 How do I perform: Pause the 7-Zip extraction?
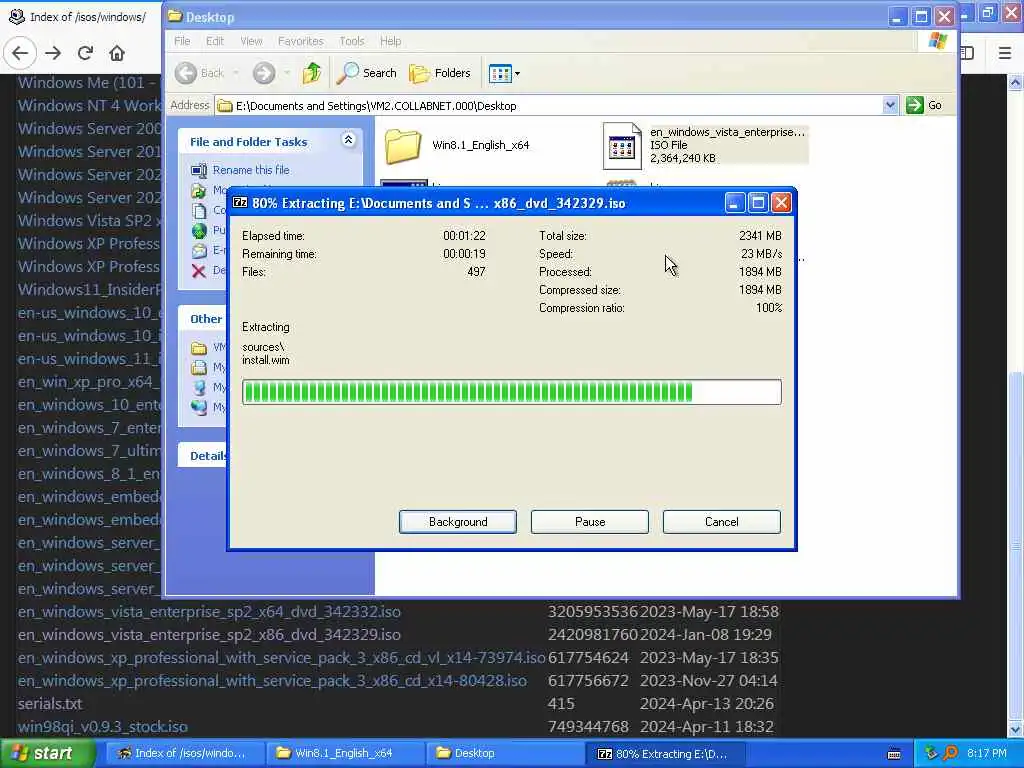pyautogui.click(x=590, y=522)
